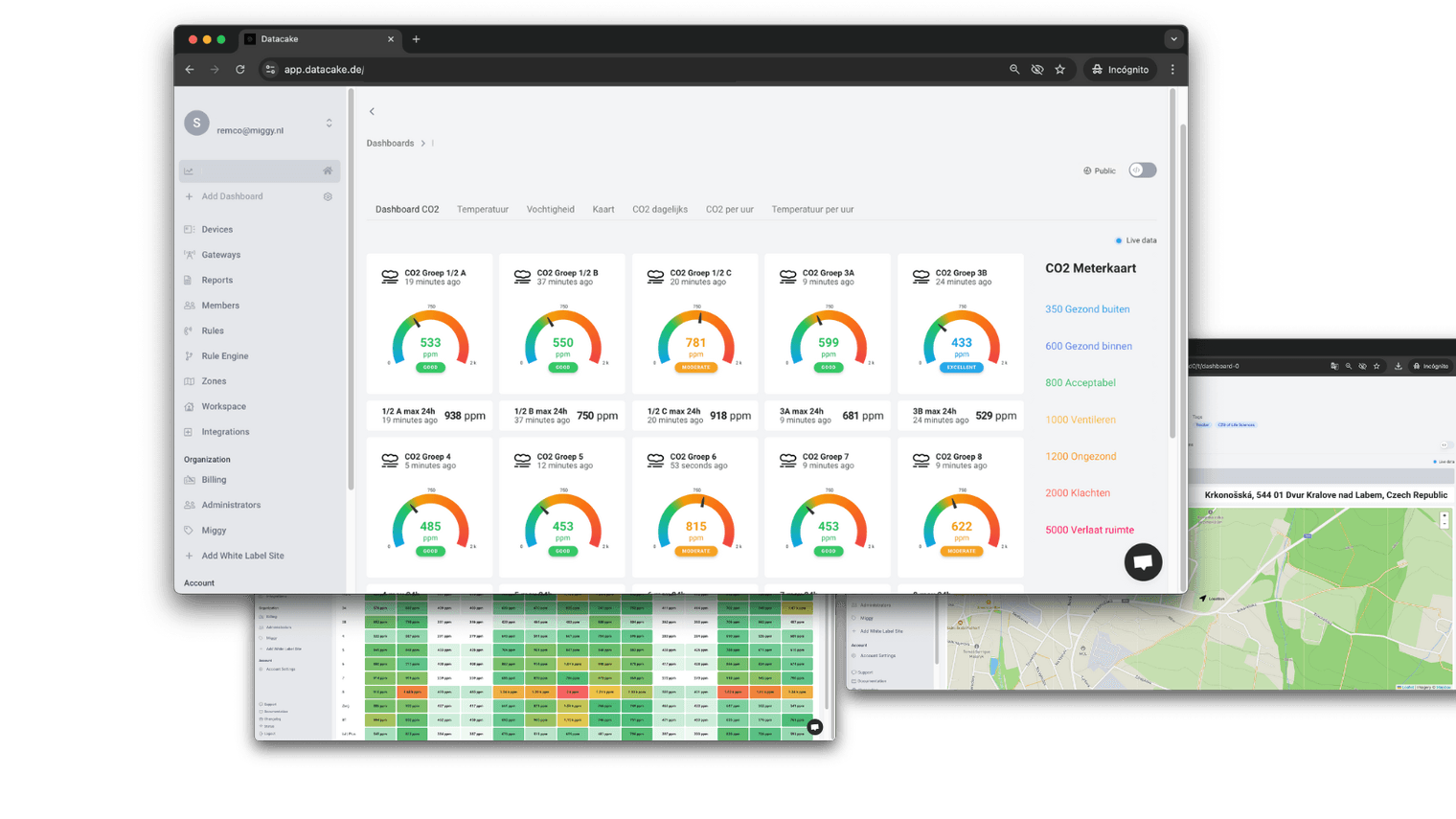Viewport: 1456px width, 819px height.
Task: Open dashboard settings gear beside Add Dashboard
Action: (x=328, y=197)
